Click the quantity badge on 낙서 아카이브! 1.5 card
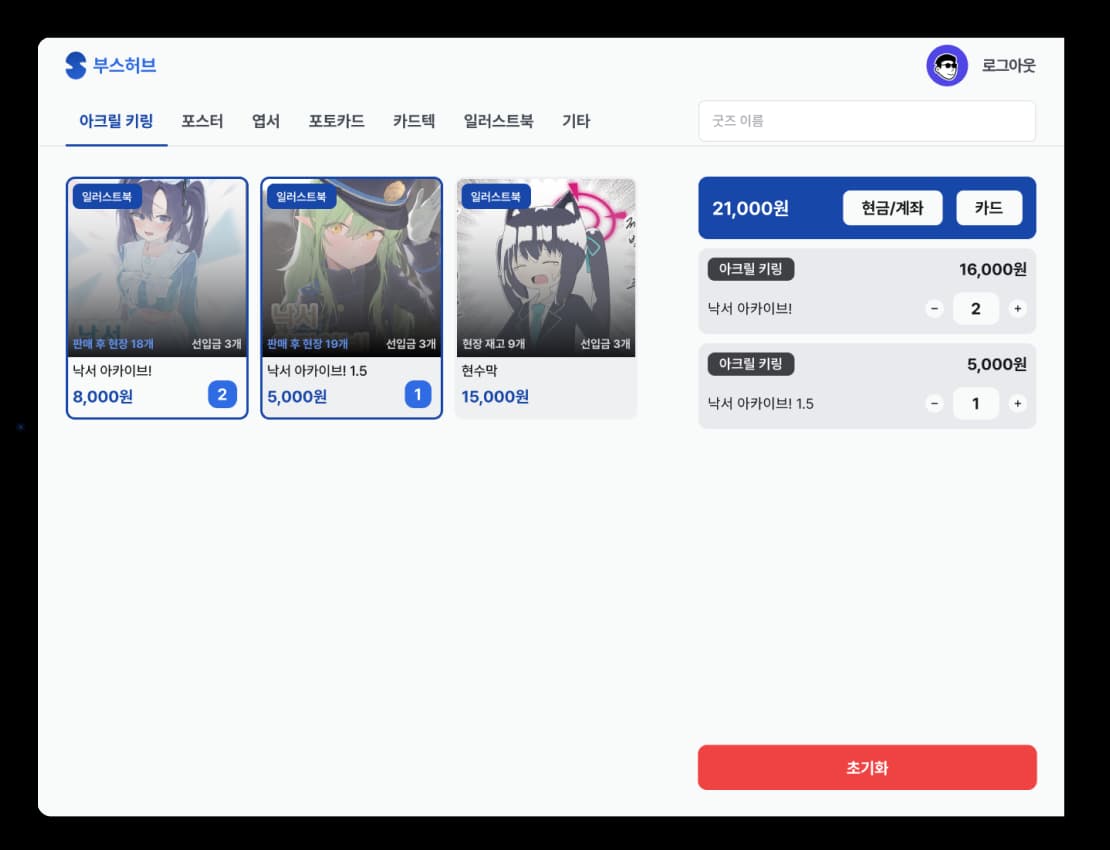The width and height of the screenshot is (1110, 850). [x=418, y=395]
